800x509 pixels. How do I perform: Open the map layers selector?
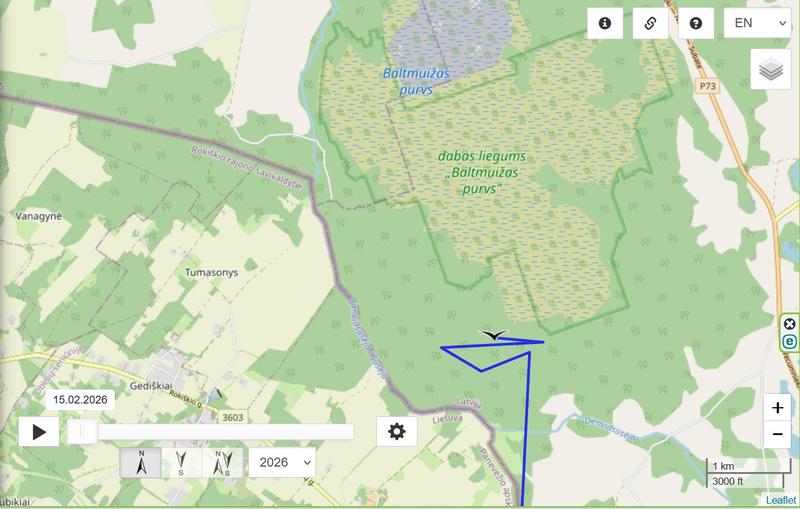point(771,69)
